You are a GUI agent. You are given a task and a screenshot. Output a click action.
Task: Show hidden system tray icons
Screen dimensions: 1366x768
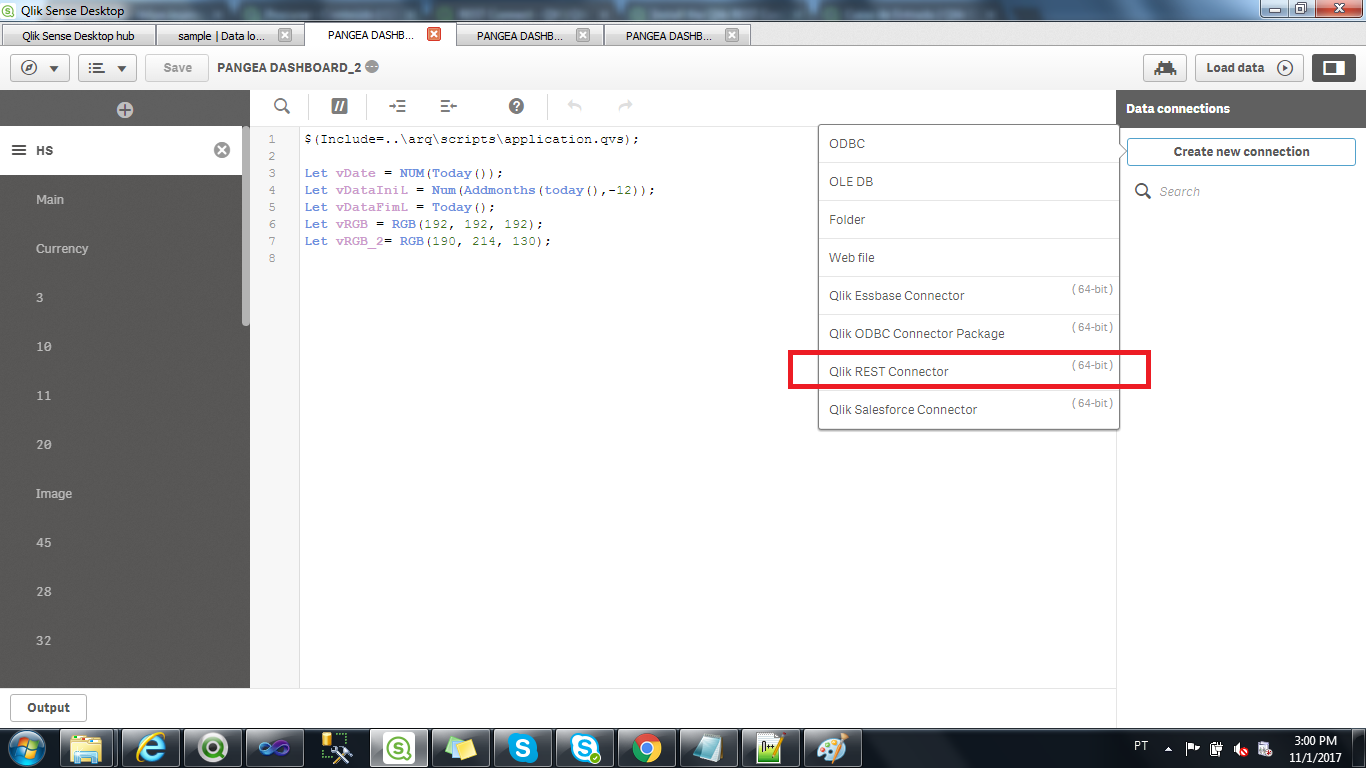[1169, 748]
